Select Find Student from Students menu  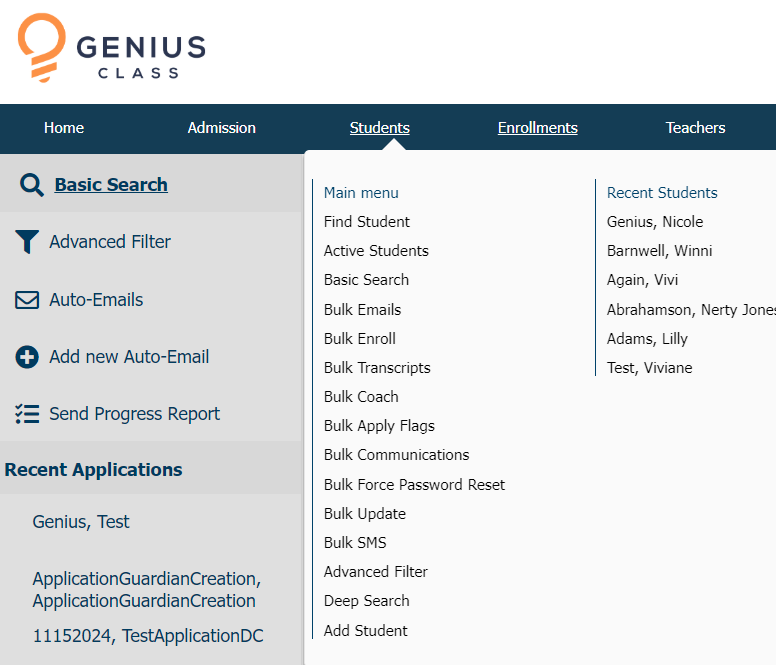367,222
